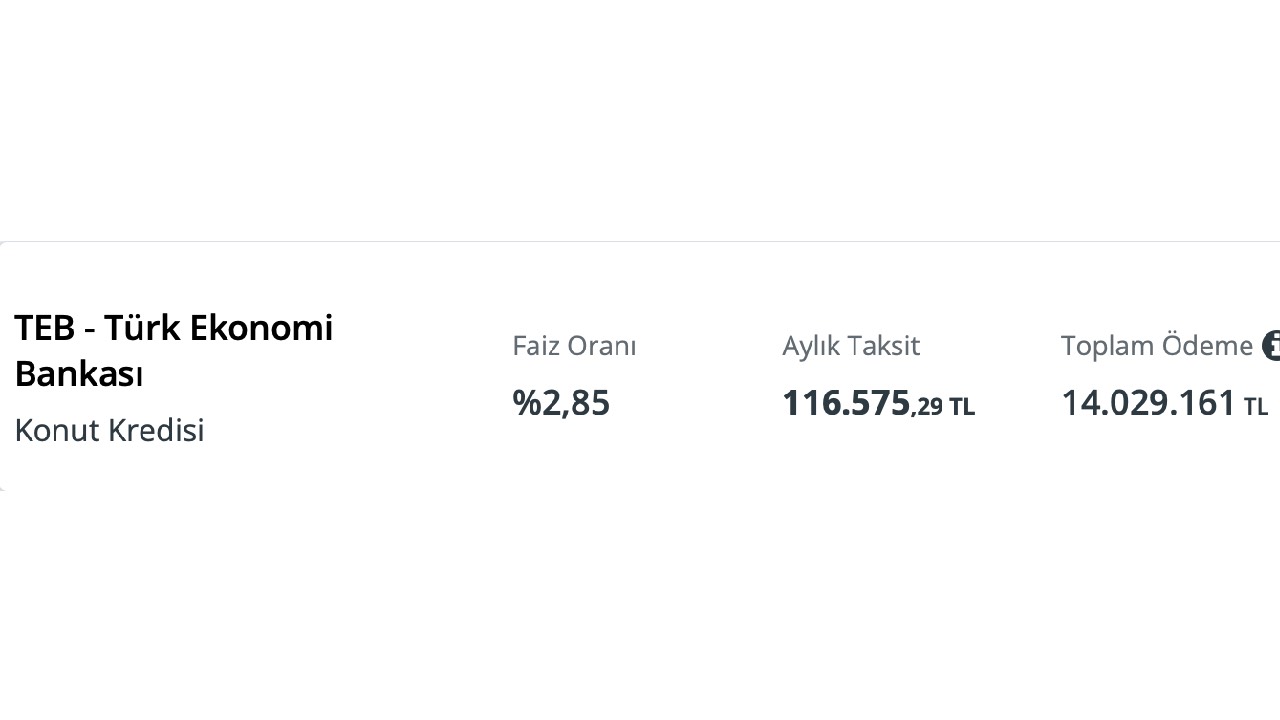Select the %2,85 interest rate value
Screen dimensions: 1280x720
tap(561, 403)
